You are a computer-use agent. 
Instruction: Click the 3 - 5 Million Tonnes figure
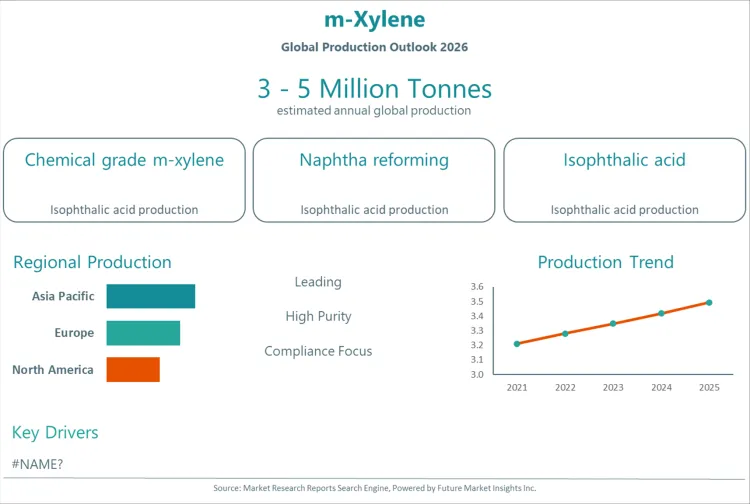pos(375,89)
